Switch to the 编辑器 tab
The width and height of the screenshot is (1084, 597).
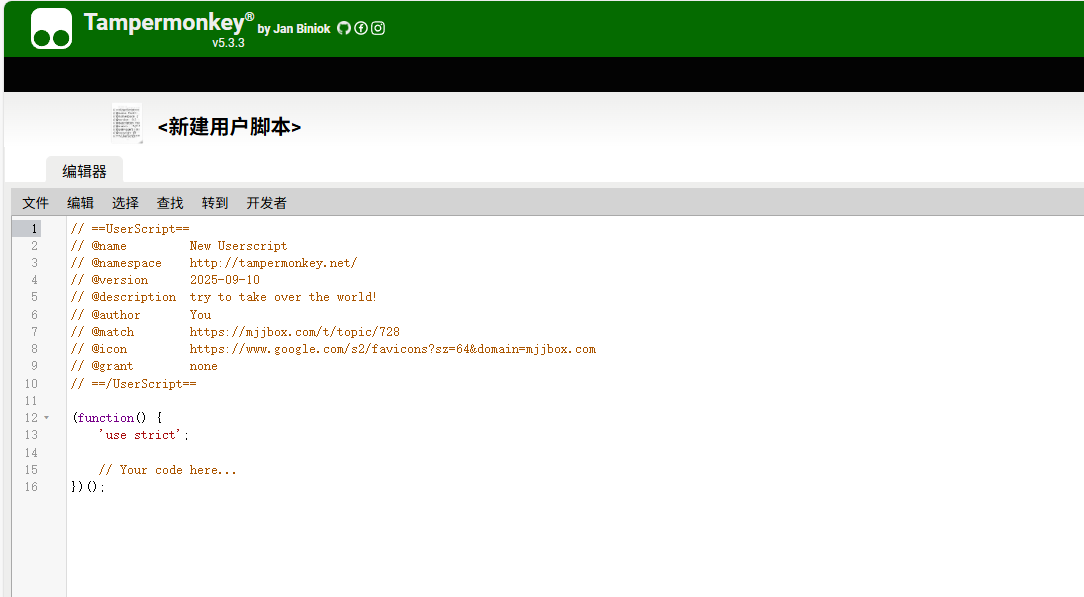click(x=85, y=171)
